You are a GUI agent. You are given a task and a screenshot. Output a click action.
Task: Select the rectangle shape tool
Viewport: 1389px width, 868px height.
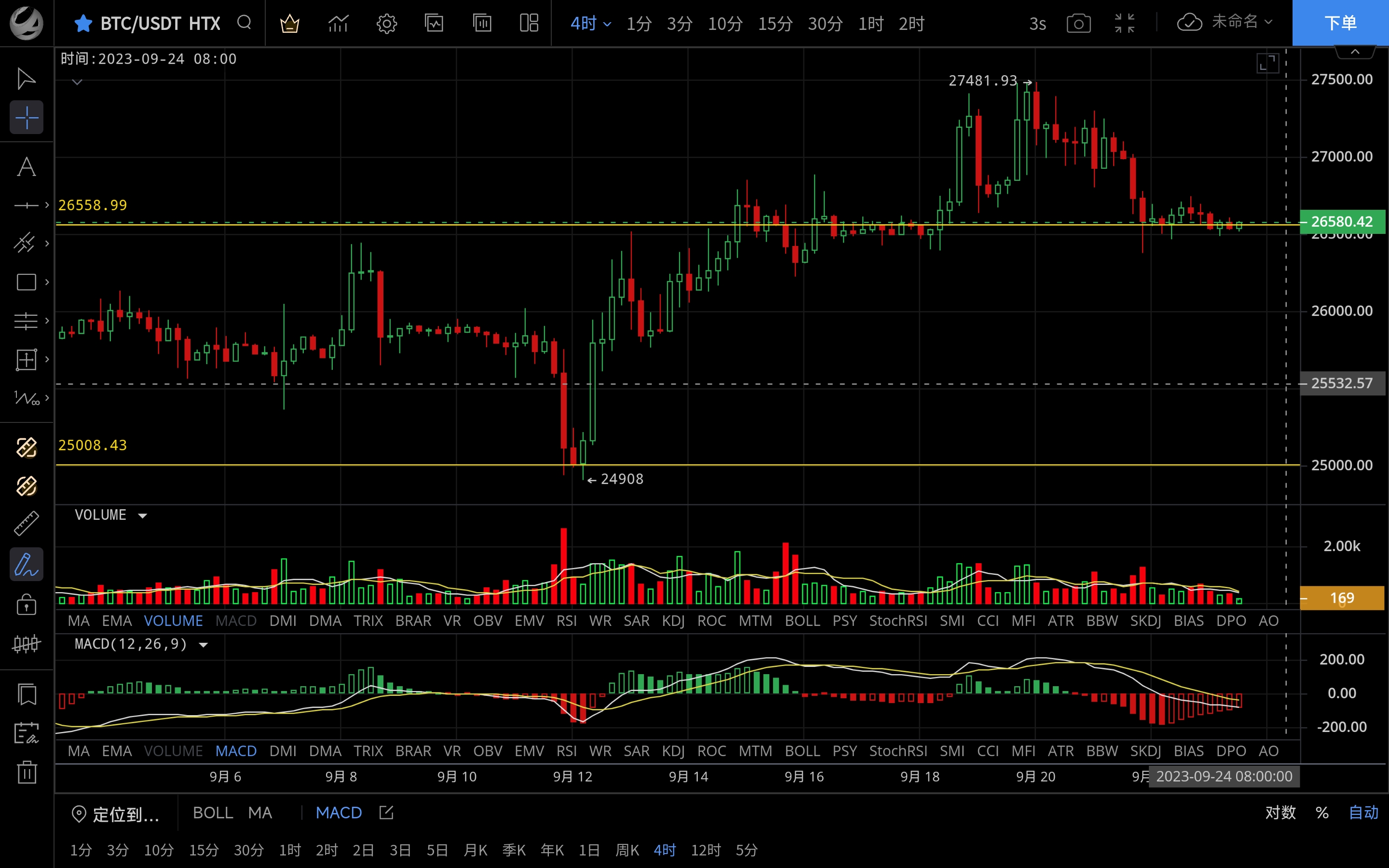point(27,282)
